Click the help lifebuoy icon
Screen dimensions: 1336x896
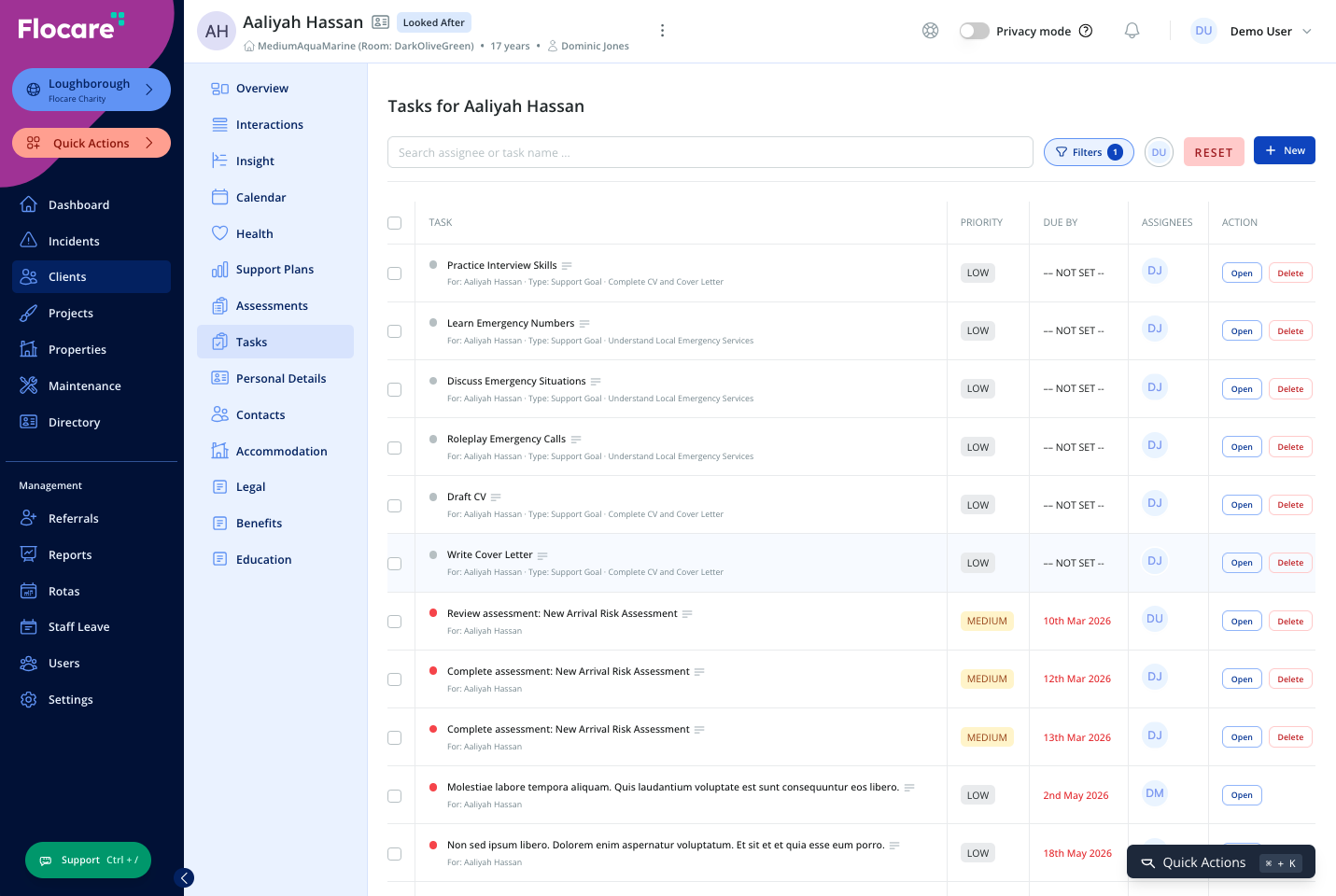click(930, 31)
